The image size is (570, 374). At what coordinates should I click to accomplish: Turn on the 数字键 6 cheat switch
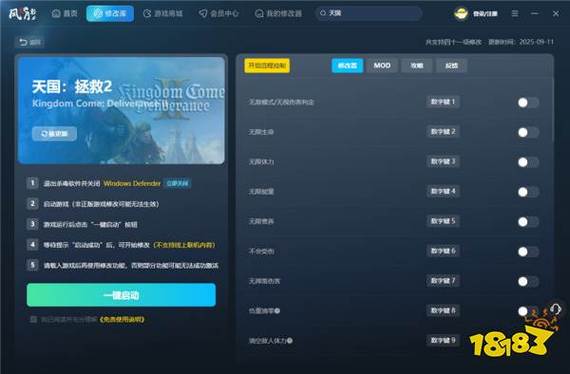528,252
